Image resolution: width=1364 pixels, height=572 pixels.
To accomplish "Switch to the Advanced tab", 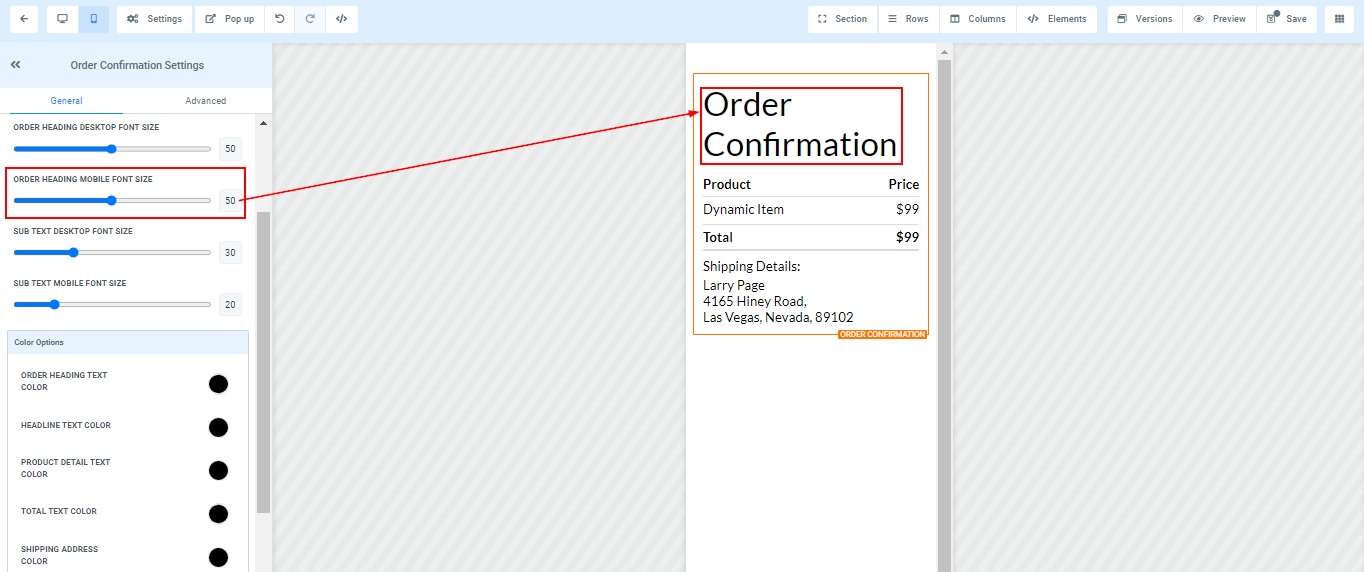I will tap(206, 101).
